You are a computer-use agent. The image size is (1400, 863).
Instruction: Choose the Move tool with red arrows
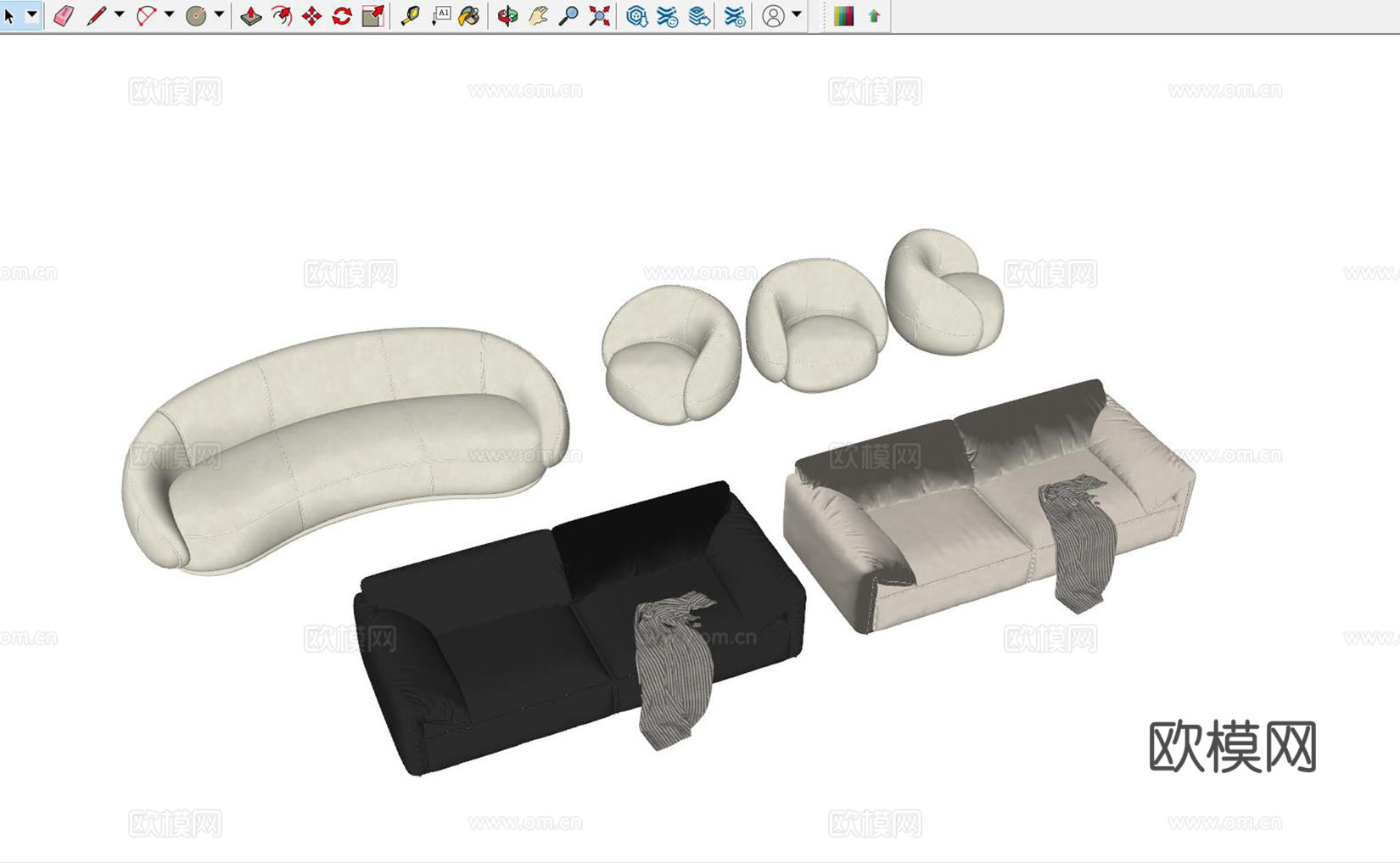point(312,15)
